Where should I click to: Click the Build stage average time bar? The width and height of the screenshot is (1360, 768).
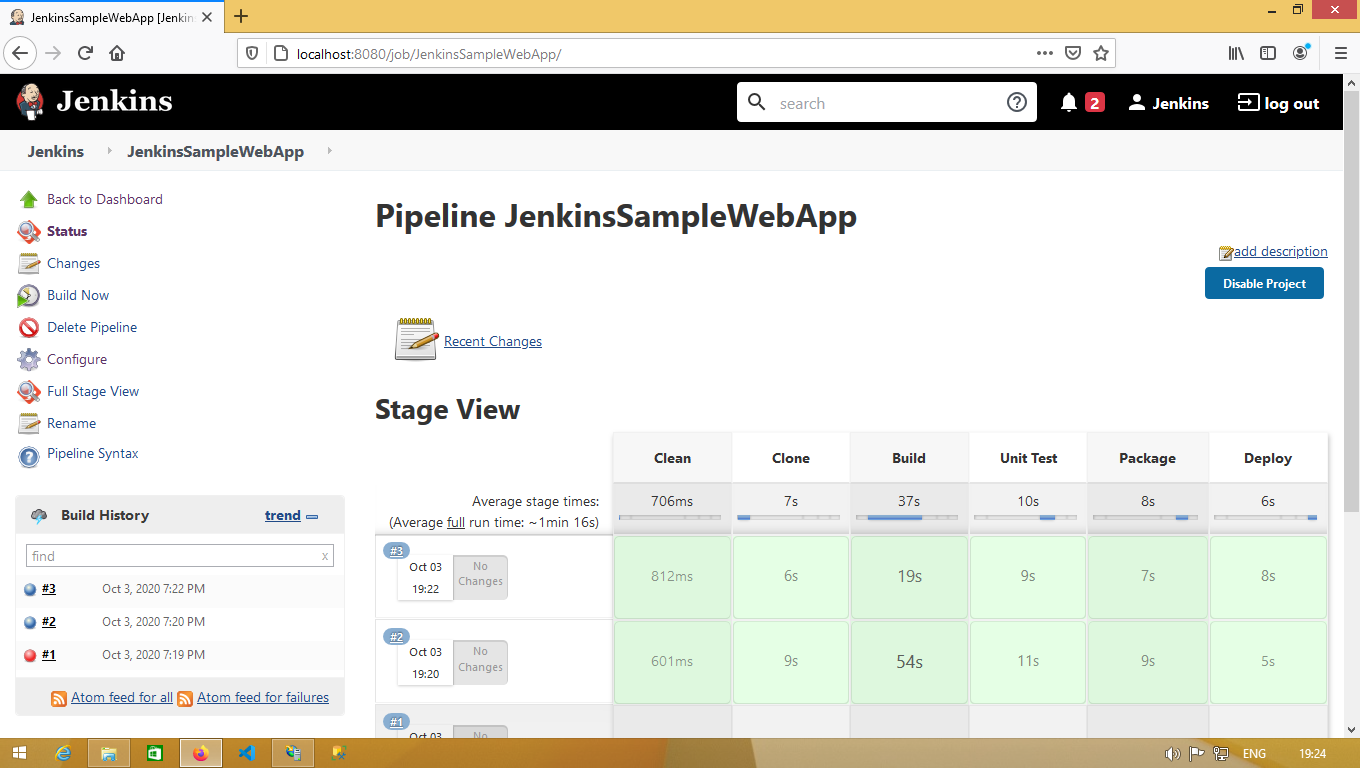tap(908, 518)
